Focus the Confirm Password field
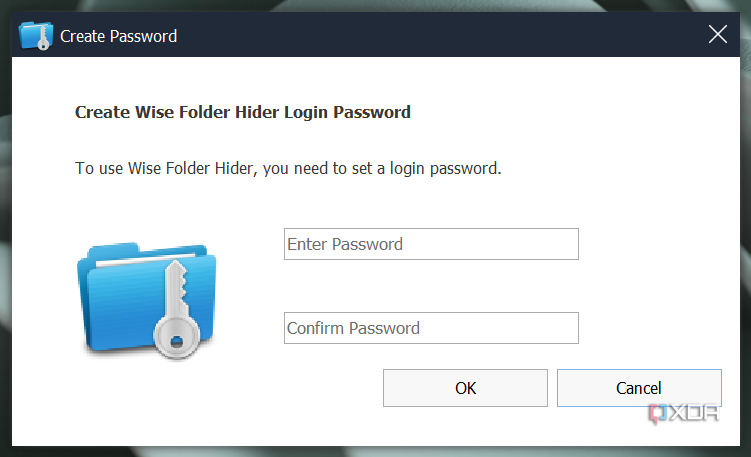The height and width of the screenshot is (457, 751). [431, 328]
